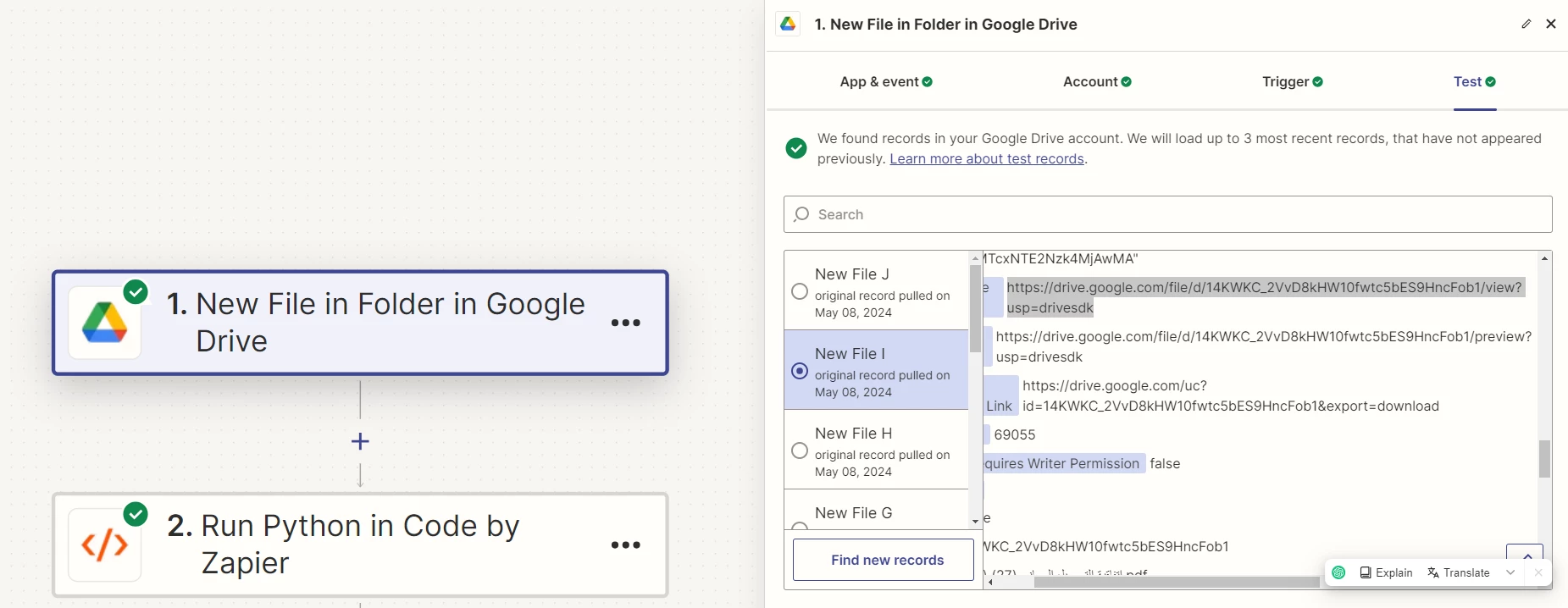Switch to the Test tab
The width and height of the screenshot is (1568, 608).
pos(1475,81)
